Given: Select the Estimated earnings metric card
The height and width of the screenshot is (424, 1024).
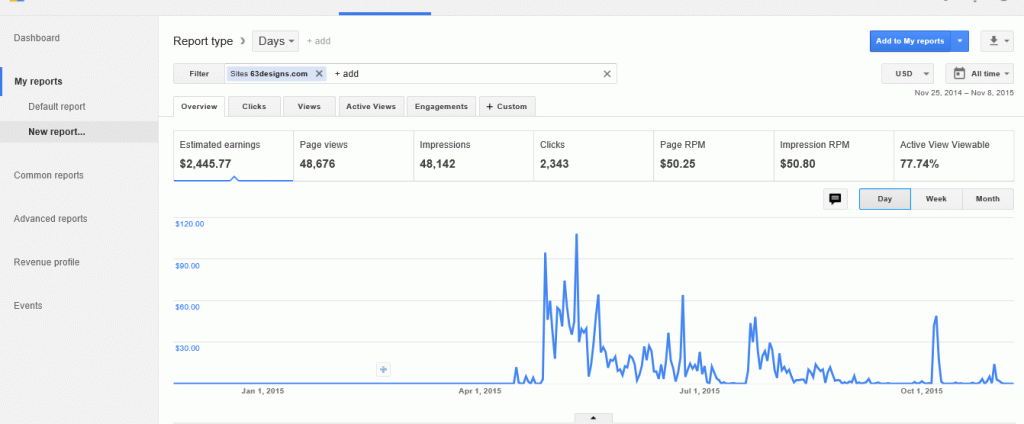Looking at the screenshot, I should click(233, 155).
